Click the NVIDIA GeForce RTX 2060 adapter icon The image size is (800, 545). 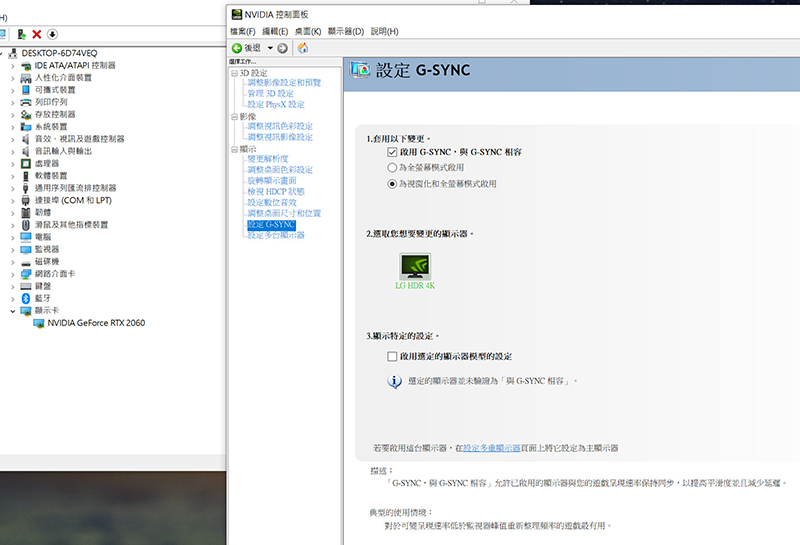(39, 323)
